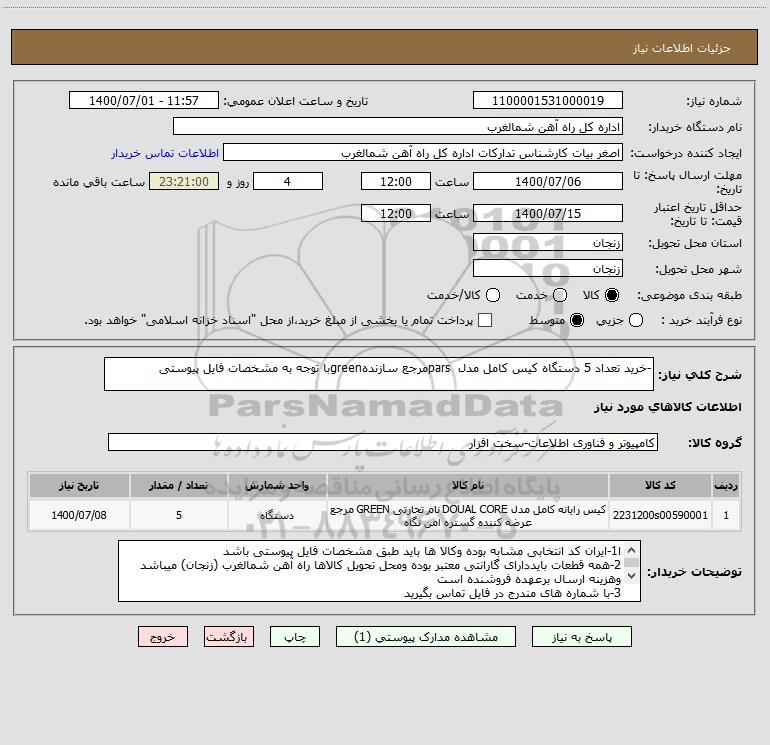Click the کد کالا column header

[x=660, y=485]
